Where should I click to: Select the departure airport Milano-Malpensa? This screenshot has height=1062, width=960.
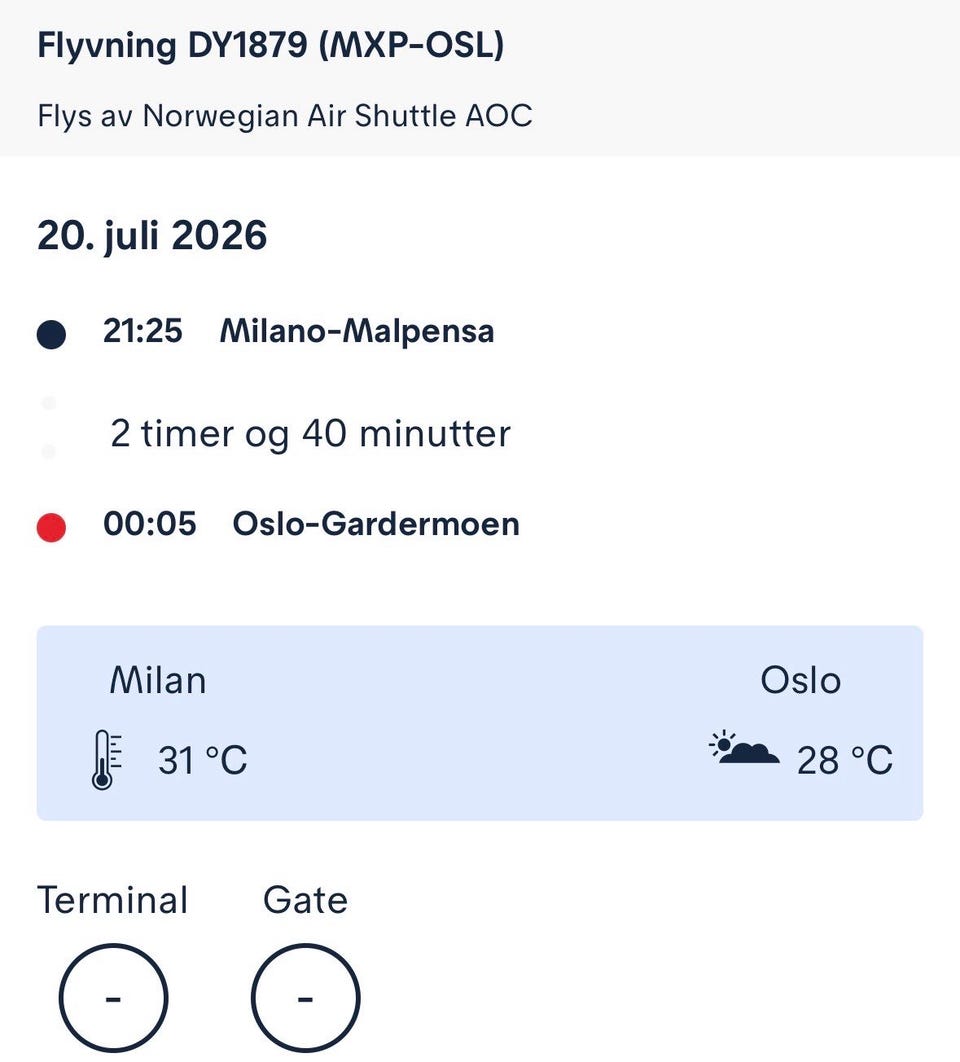[357, 331]
